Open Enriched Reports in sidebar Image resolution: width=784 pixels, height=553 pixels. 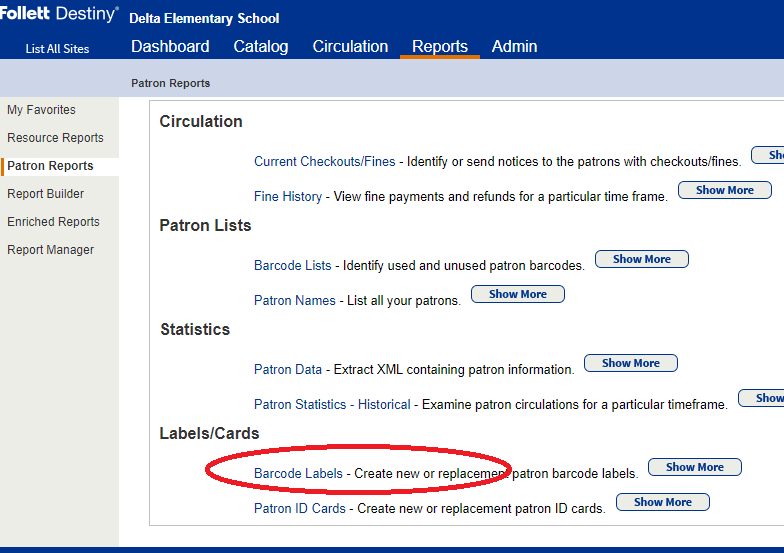pos(53,222)
